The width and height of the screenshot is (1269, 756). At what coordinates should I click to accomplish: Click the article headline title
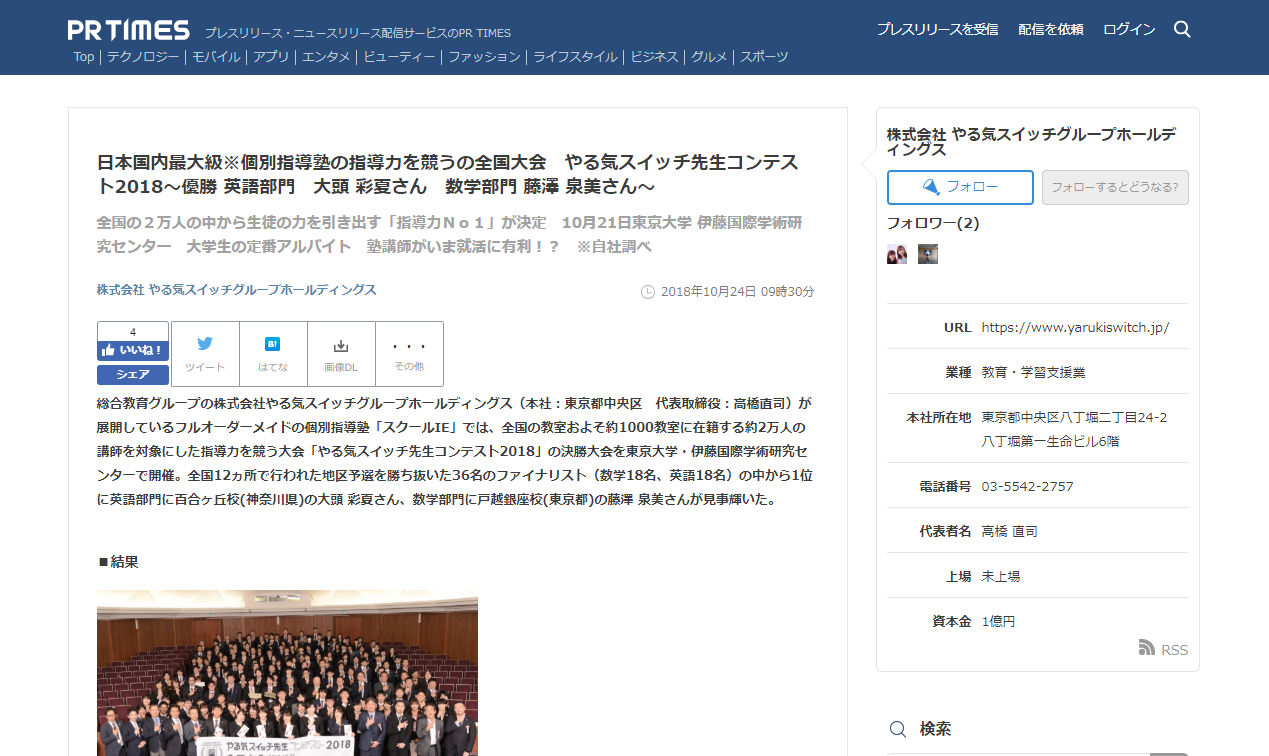[448, 174]
